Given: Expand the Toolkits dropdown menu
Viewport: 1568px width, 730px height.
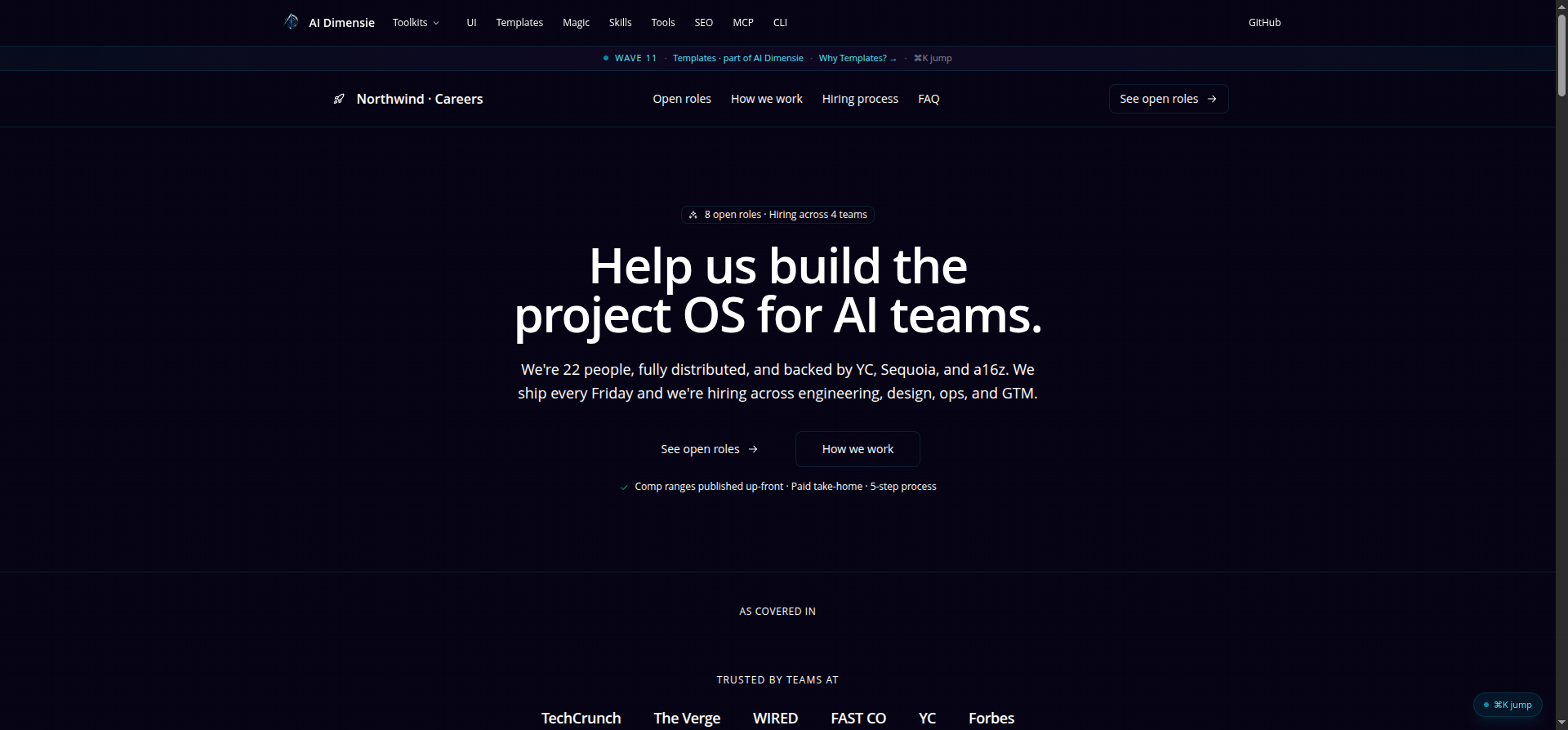Looking at the screenshot, I should (416, 22).
